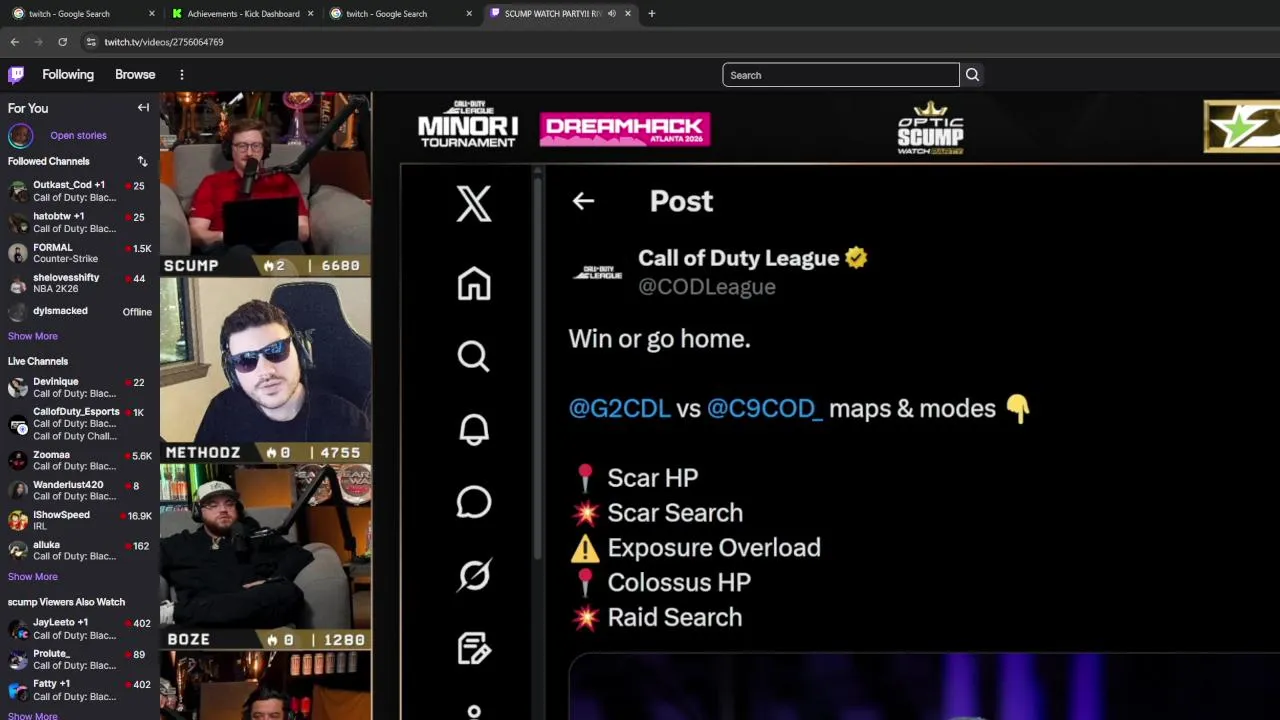Open JayLeeto +1 channel
1280x720 pixels.
click(80, 628)
